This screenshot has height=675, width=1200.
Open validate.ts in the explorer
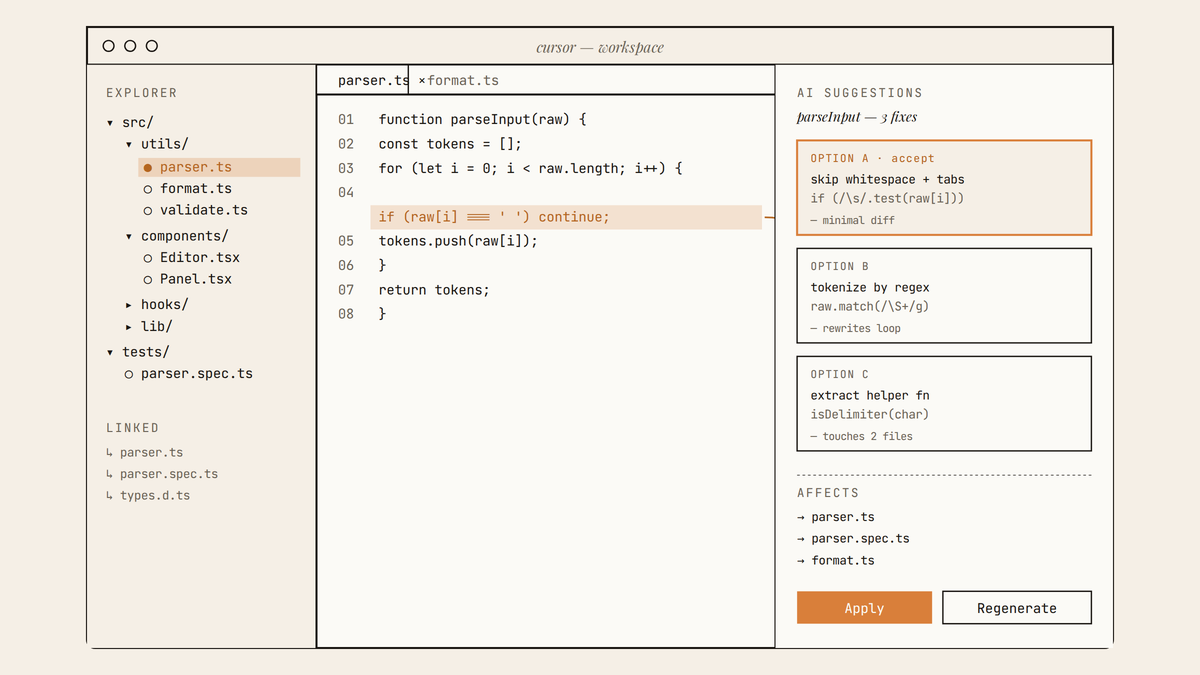point(196,211)
